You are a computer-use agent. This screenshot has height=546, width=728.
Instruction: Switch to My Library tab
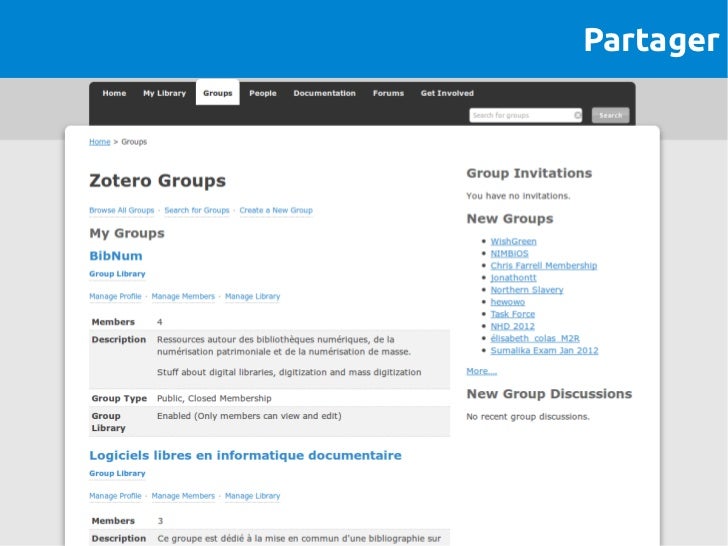pyautogui.click(x=164, y=93)
